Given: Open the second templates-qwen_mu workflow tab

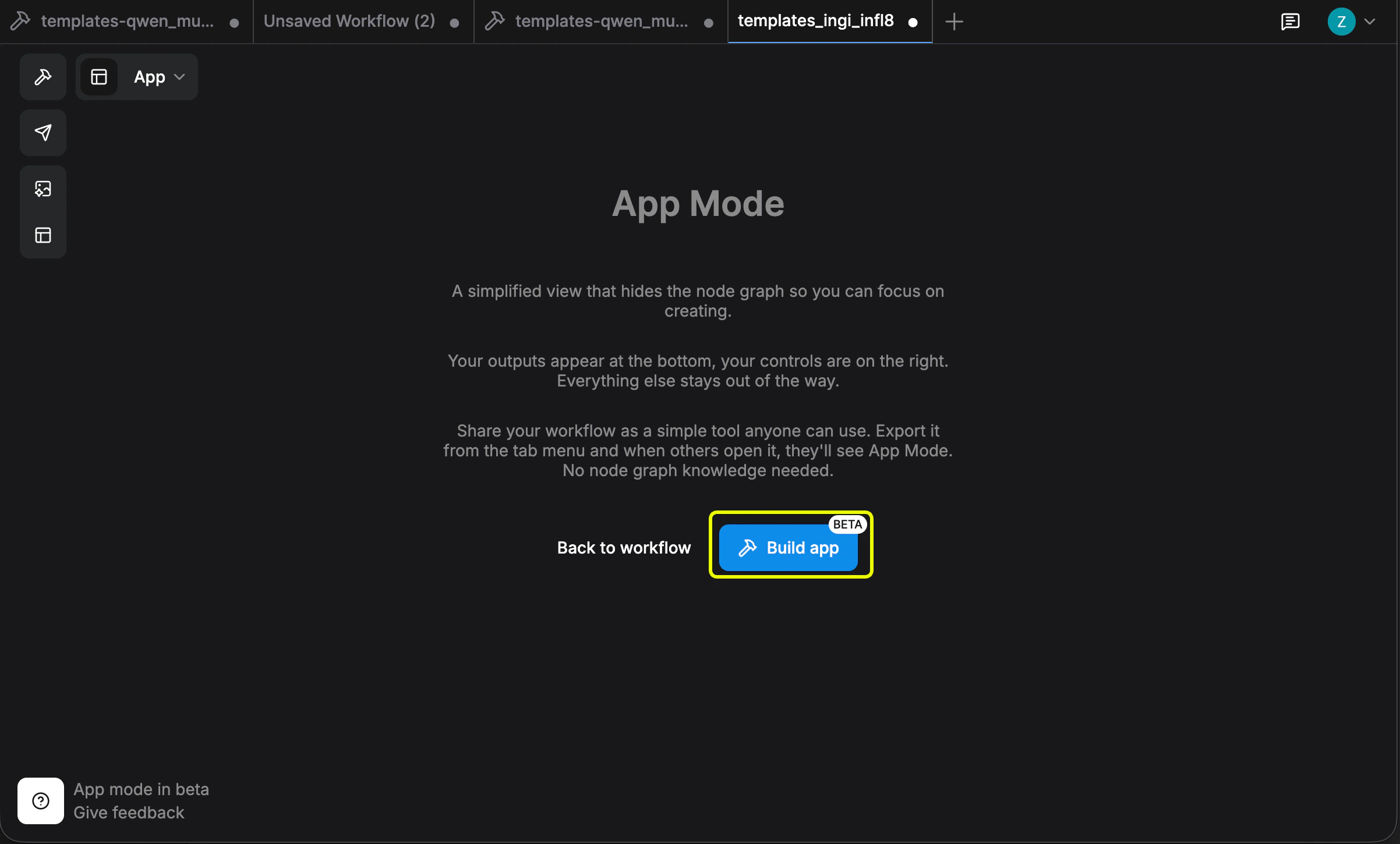Looking at the screenshot, I should pyautogui.click(x=600, y=21).
